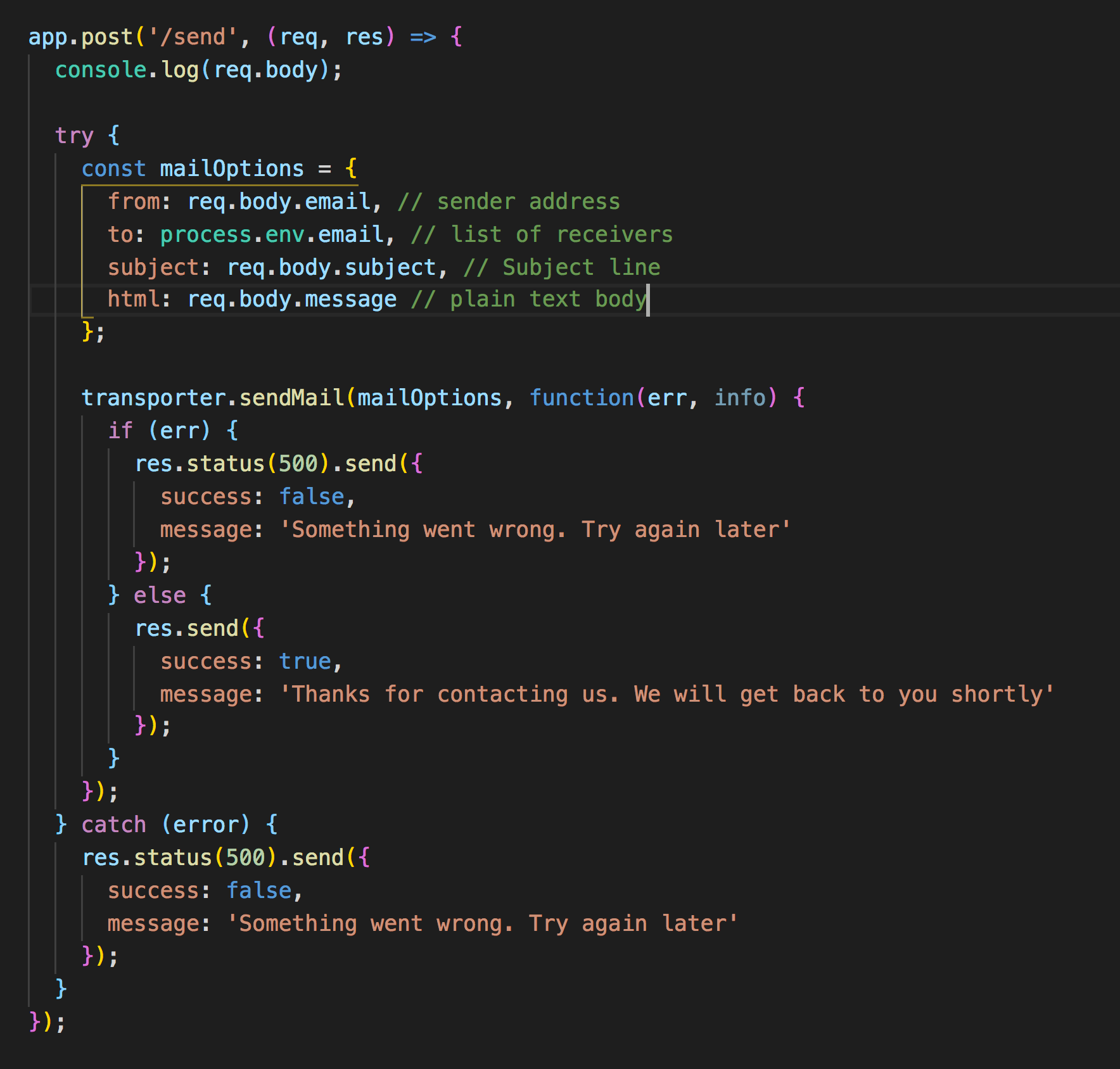Click the res.status(500) call
The height and width of the screenshot is (1069, 1120).
[228, 463]
